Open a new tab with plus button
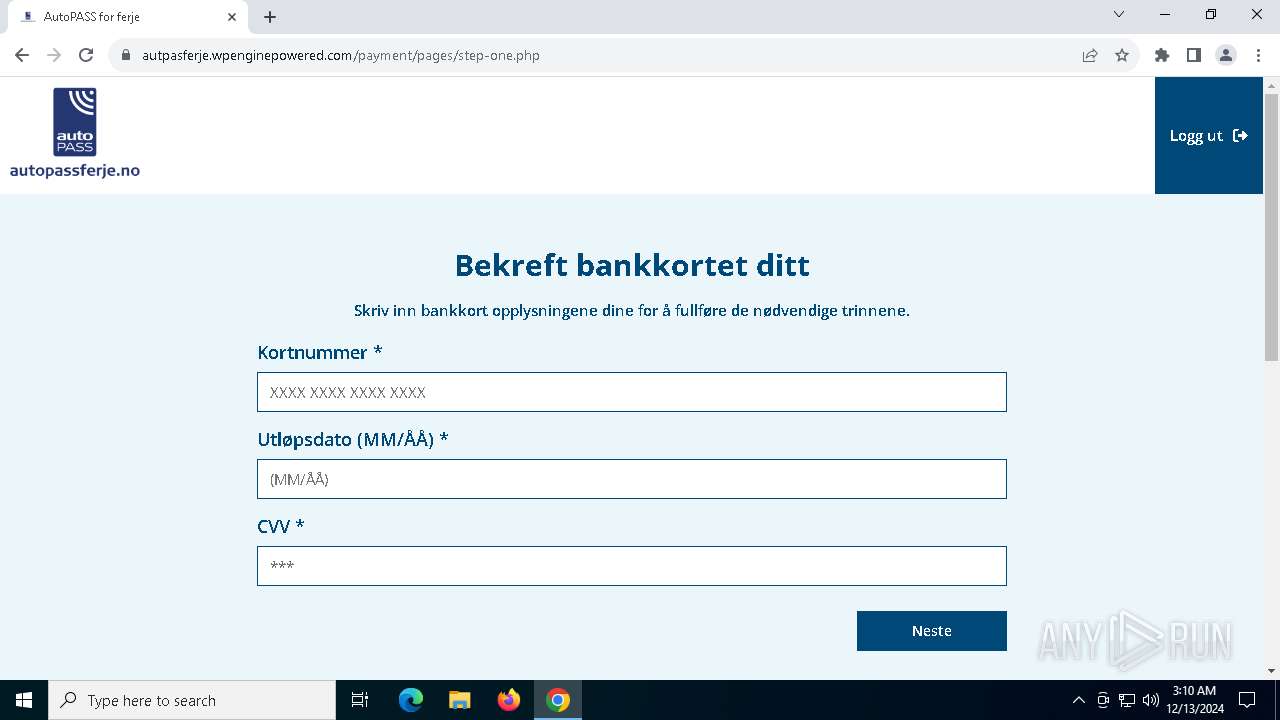This screenshot has width=1280, height=720. (x=270, y=17)
